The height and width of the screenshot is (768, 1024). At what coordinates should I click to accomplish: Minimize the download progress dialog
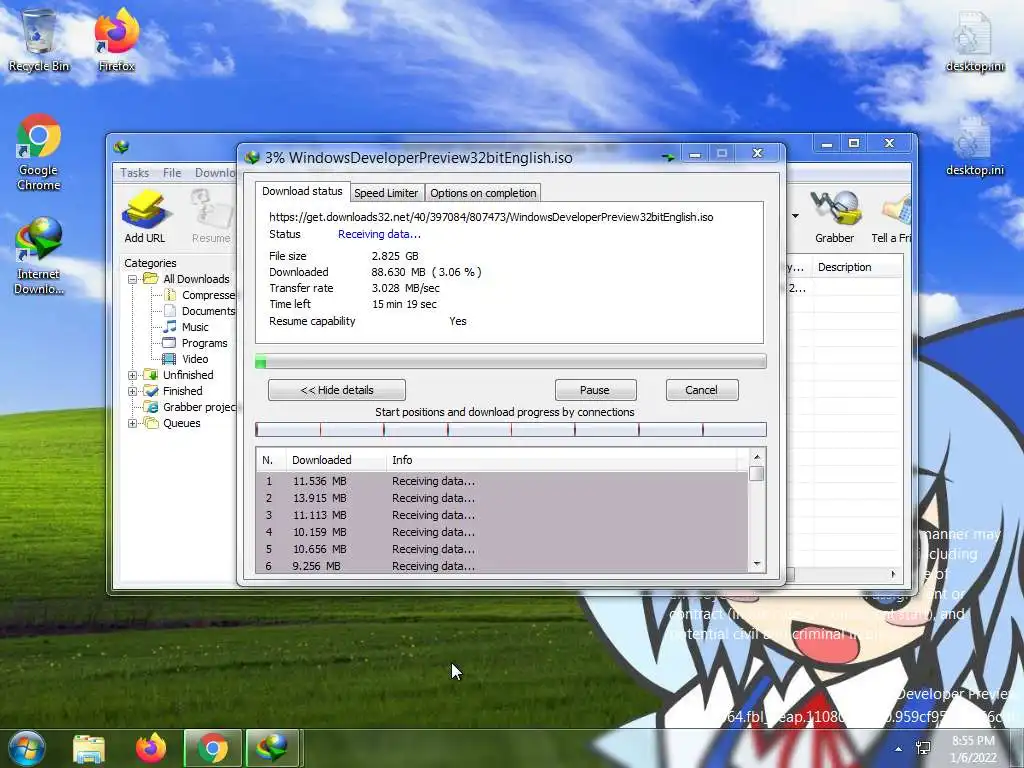(x=695, y=154)
